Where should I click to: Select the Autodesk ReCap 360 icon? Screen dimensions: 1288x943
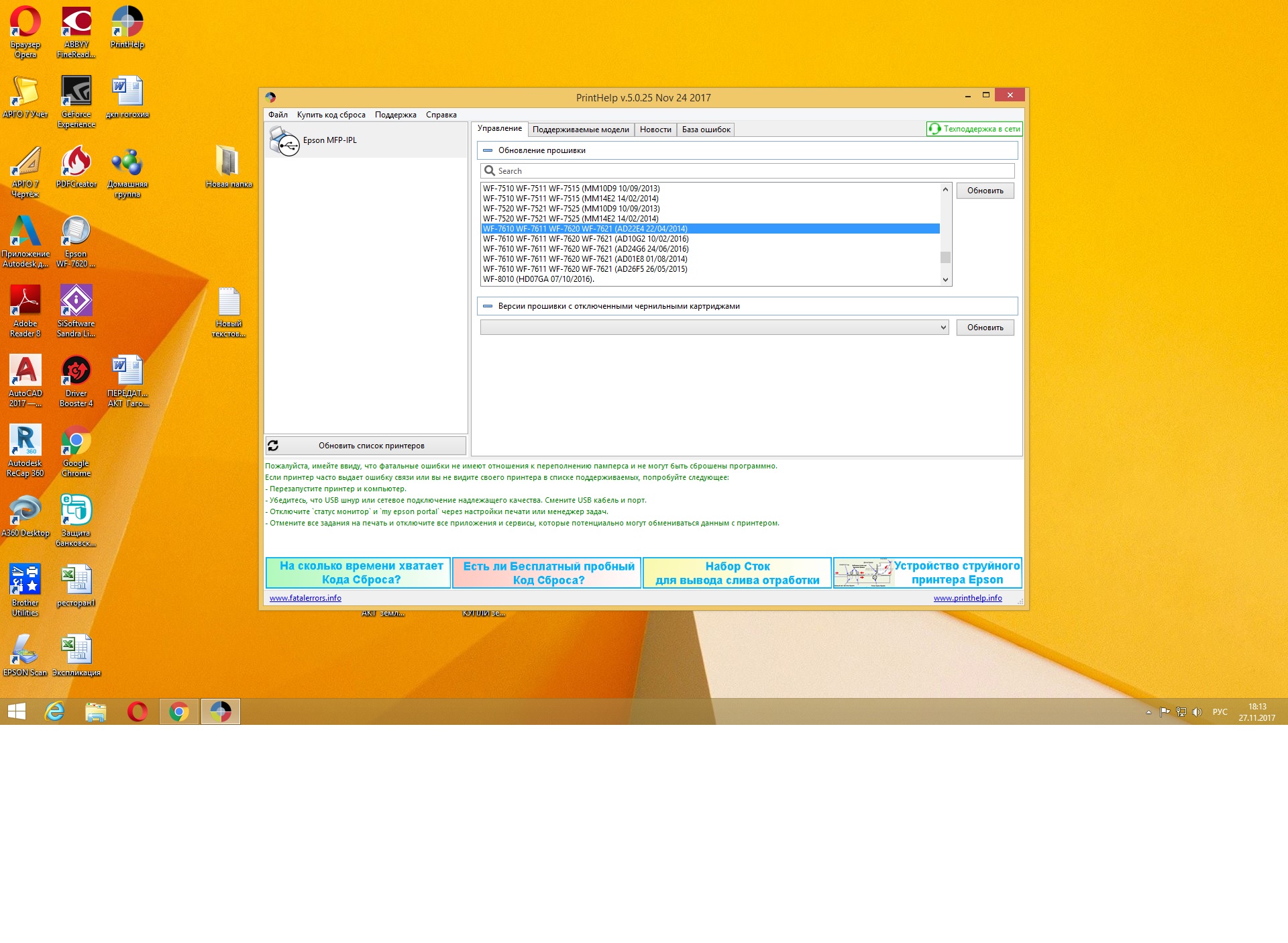pyautogui.click(x=25, y=451)
